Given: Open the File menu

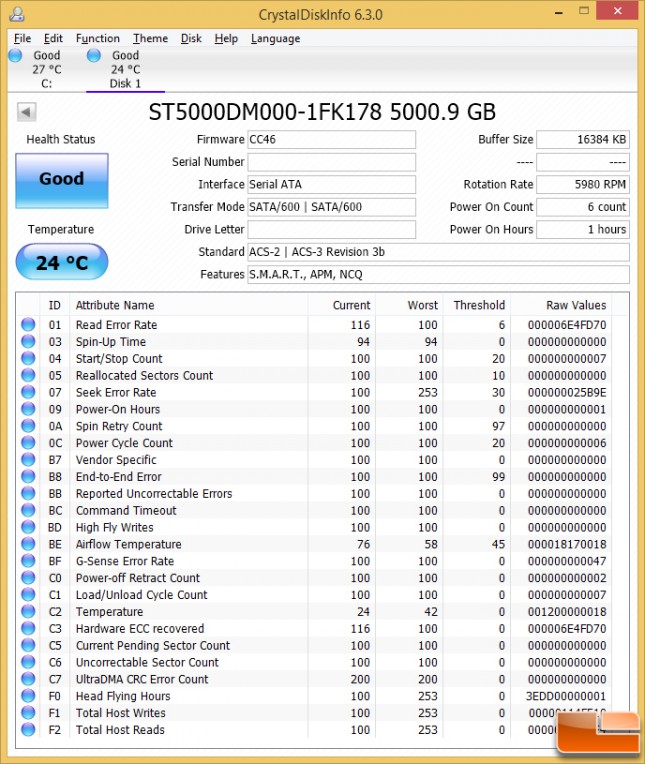Looking at the screenshot, I should pos(22,38).
